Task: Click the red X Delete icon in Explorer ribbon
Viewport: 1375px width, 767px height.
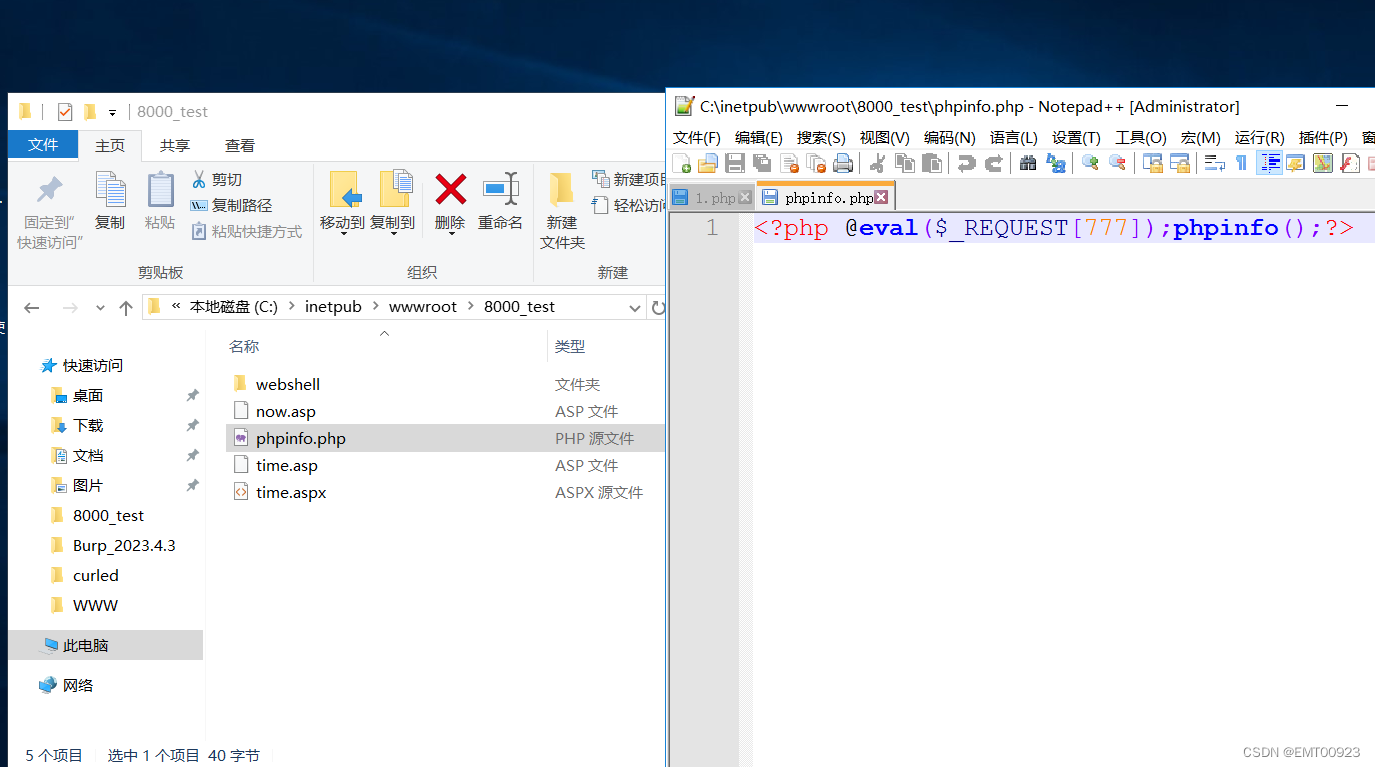Action: pos(451,188)
